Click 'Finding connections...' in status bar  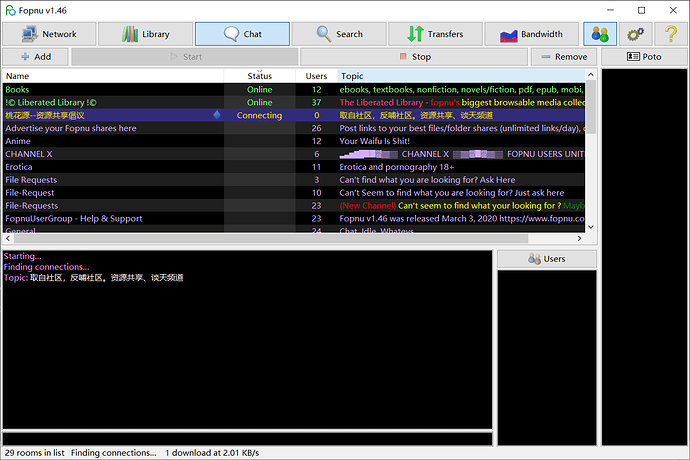pos(114,453)
